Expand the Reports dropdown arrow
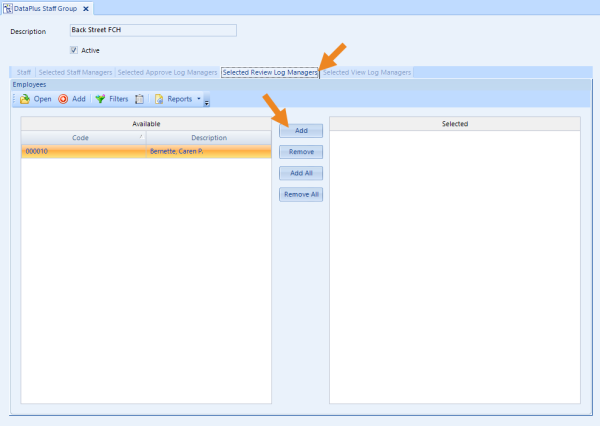 199,99
